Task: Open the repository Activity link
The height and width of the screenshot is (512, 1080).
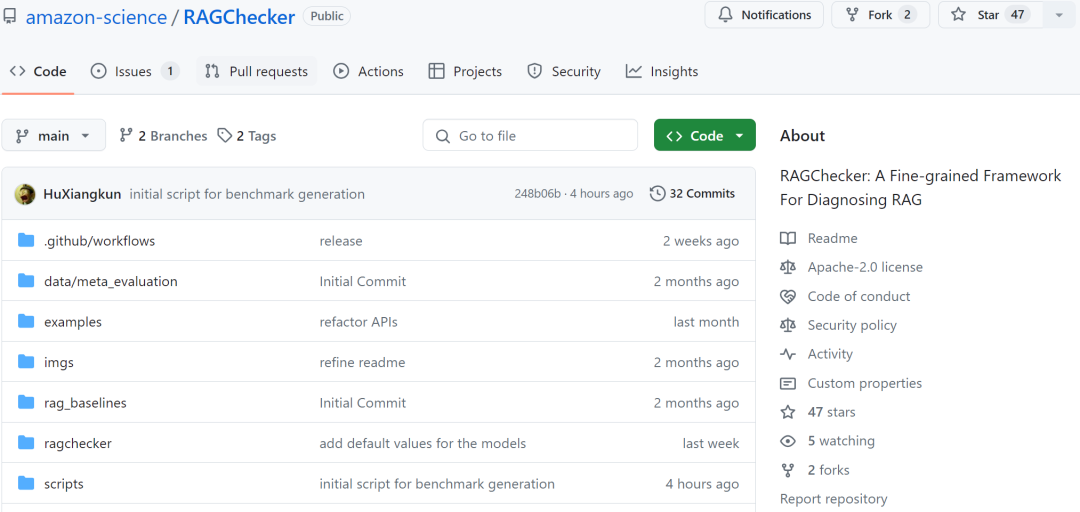Action: pos(830,354)
